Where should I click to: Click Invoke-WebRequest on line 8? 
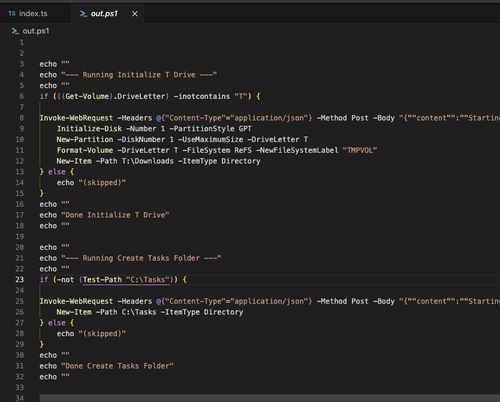point(76,118)
